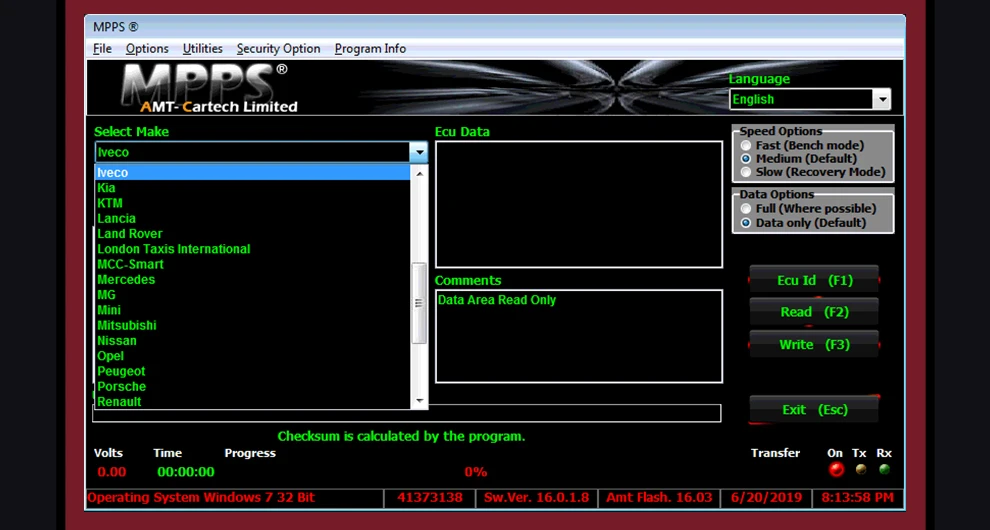Choose Iveco from the make list
Viewport: 990px width, 530px height.
point(253,172)
